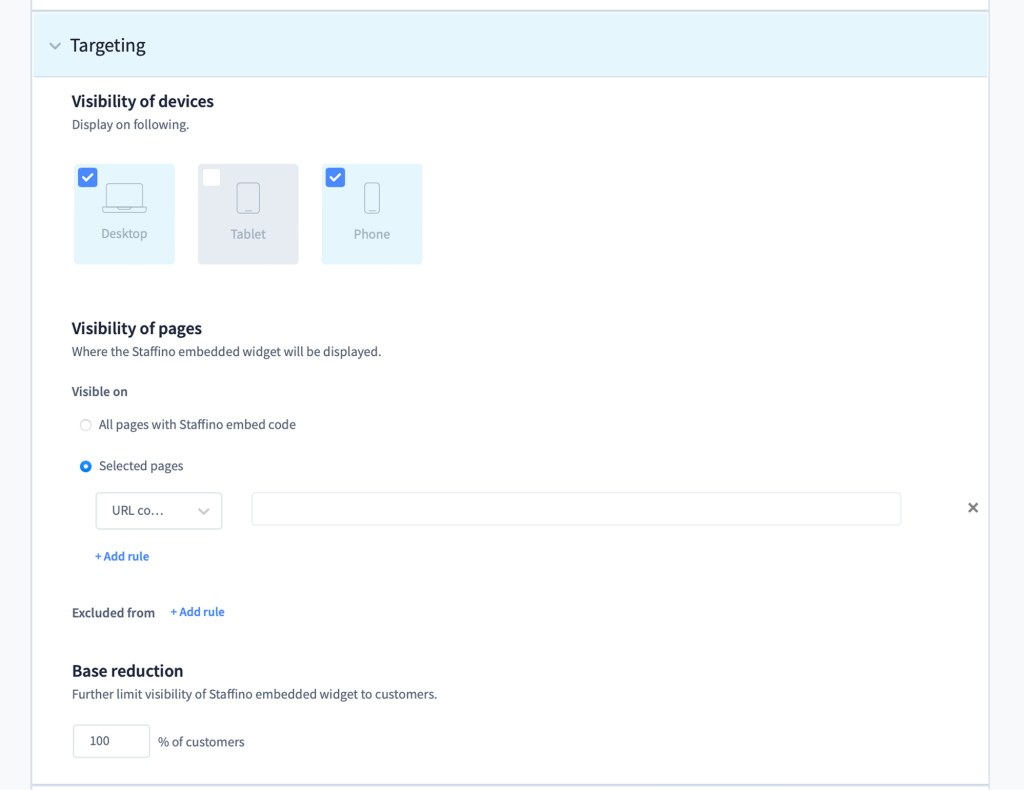Click the 'Display on following.' text
1024x790 pixels.
click(x=130, y=124)
